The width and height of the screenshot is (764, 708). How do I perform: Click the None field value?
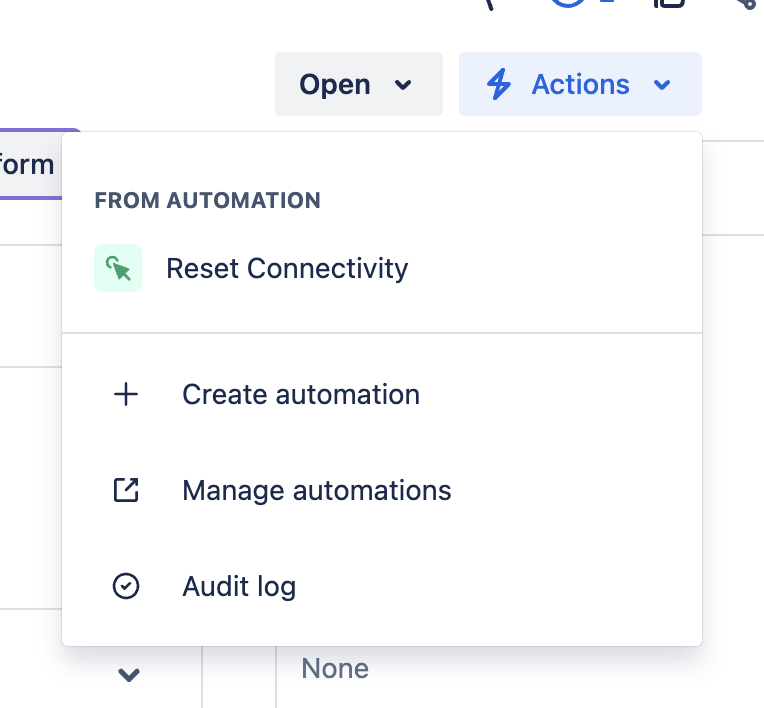click(335, 668)
